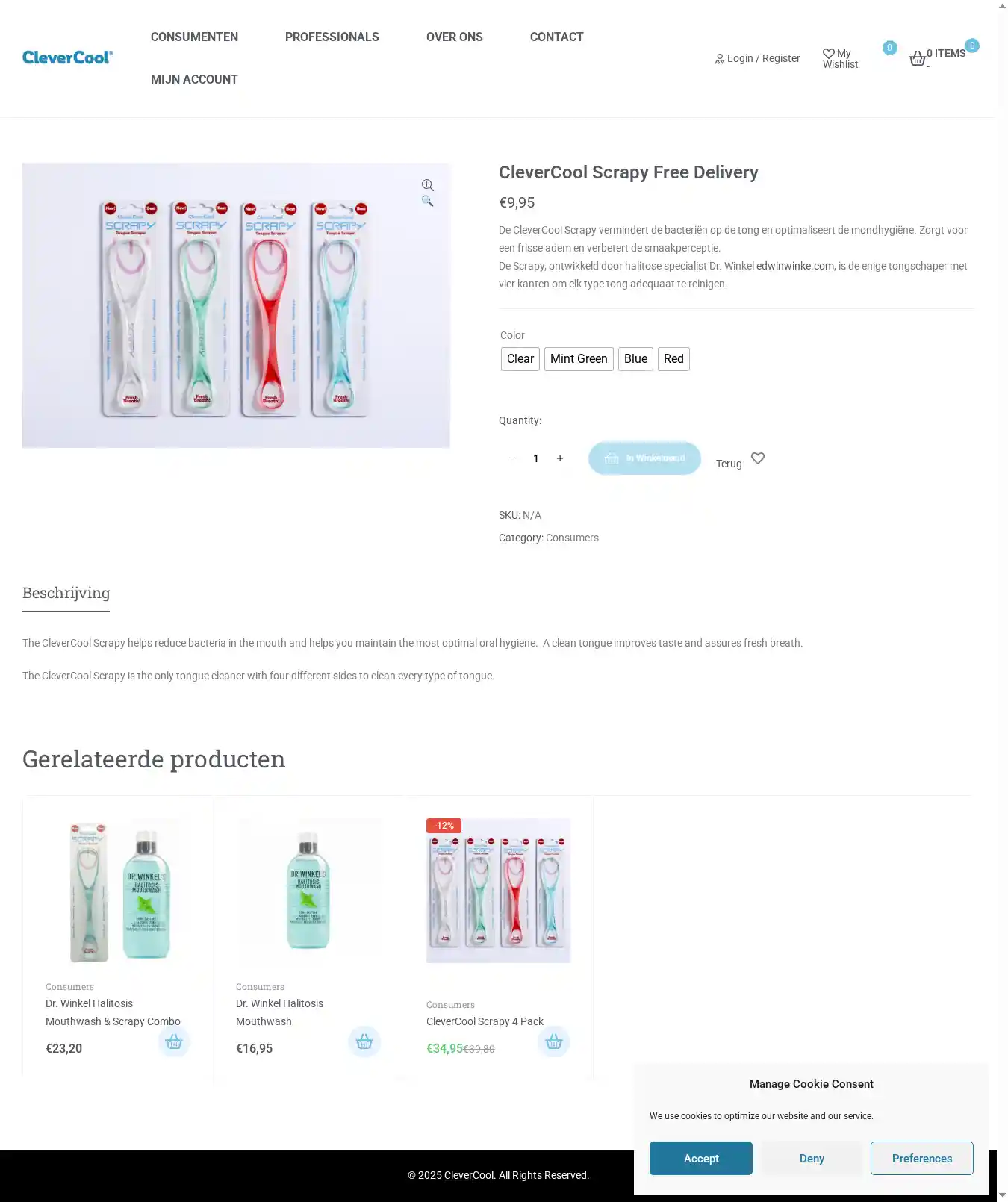1008x1202 pixels.
Task: Open the Professionals menu item
Action: pyautogui.click(x=332, y=37)
